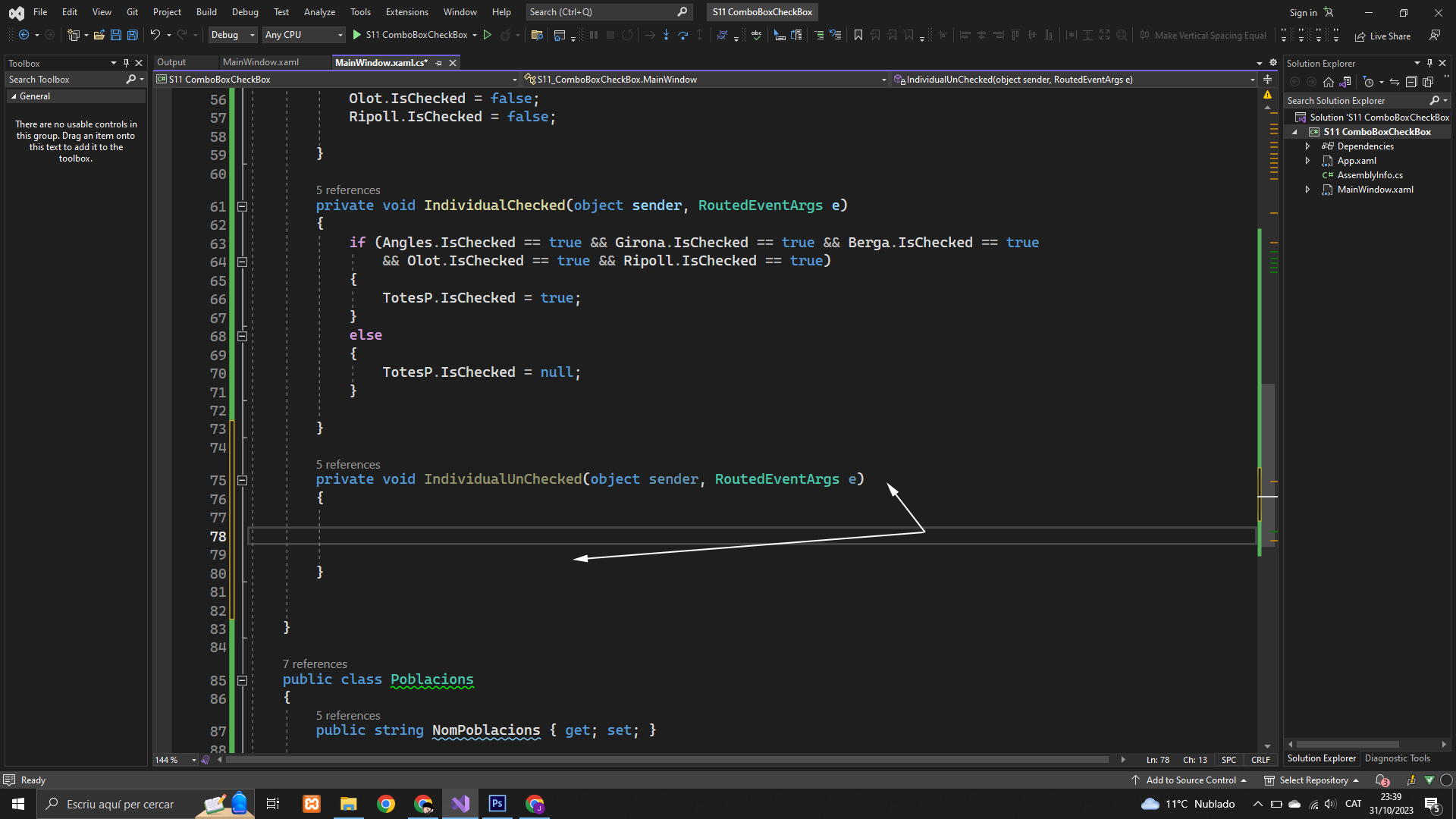
Task: Toggle pin on MainWindow.xaml.cs tab
Action: pyautogui.click(x=439, y=63)
